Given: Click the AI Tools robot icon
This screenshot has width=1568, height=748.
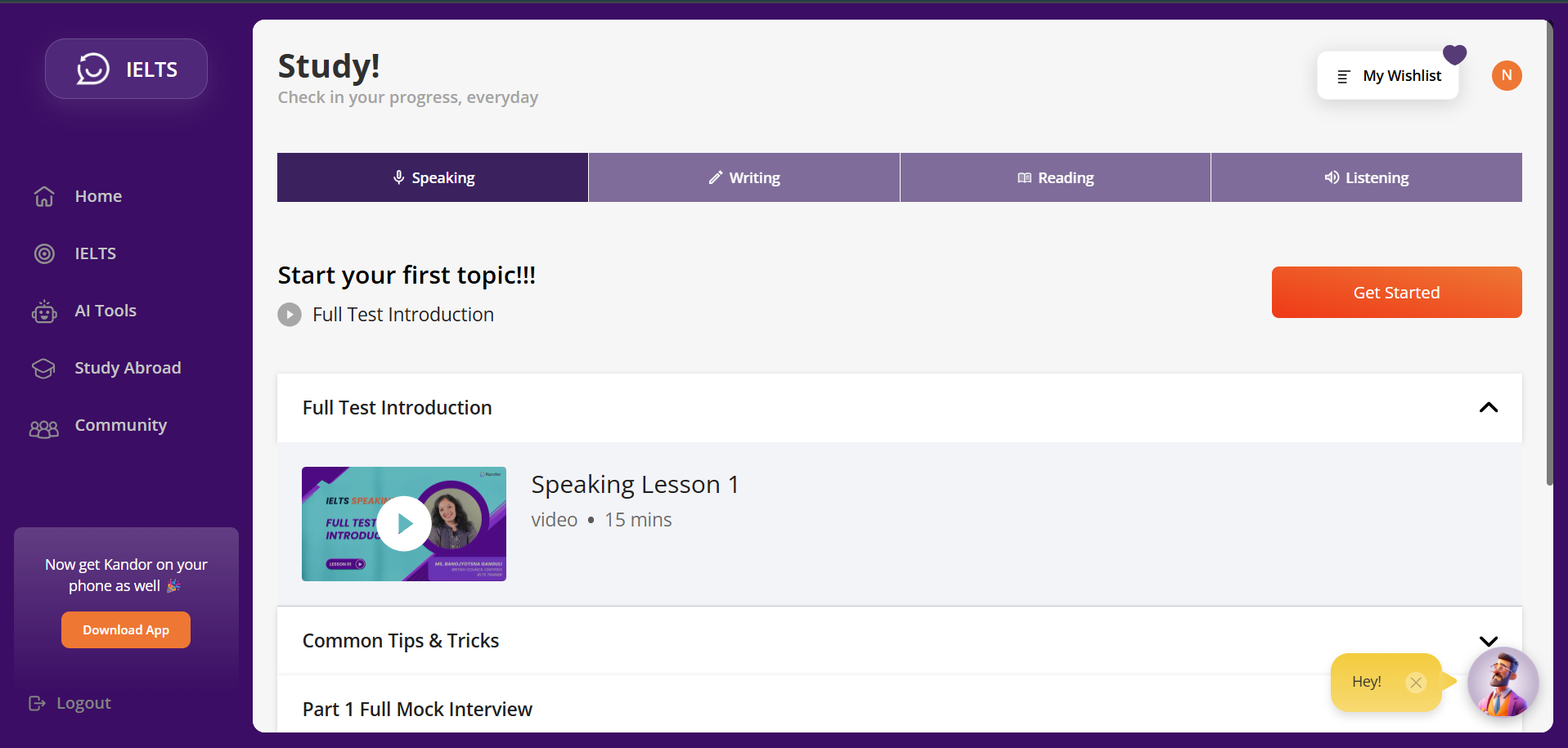Looking at the screenshot, I should pos(44,311).
